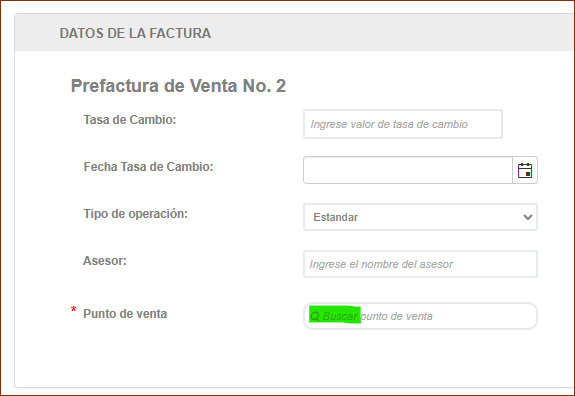Click the Fecha Tasa de Cambio label

click(x=149, y=167)
